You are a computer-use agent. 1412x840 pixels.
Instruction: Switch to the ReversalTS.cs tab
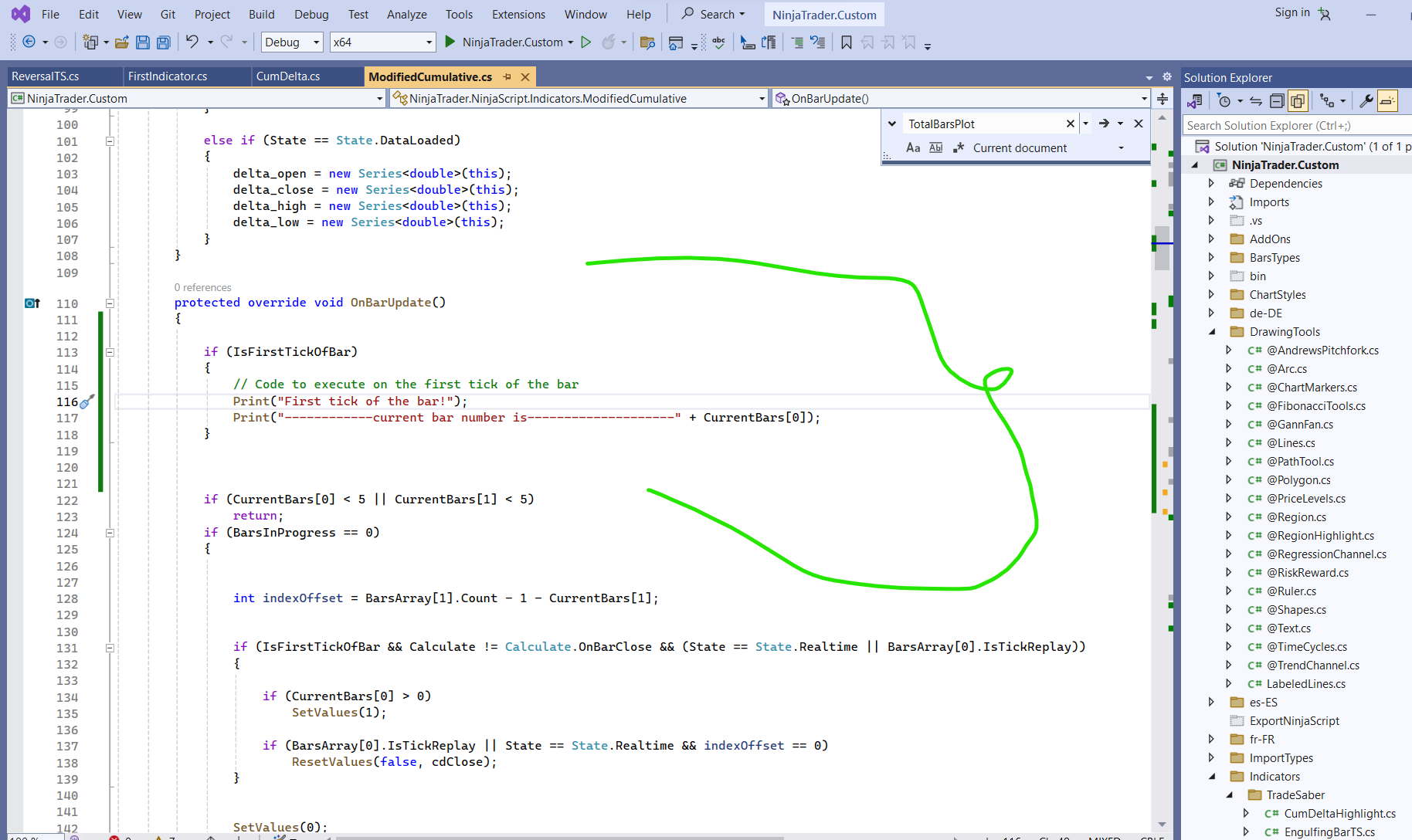coord(46,76)
